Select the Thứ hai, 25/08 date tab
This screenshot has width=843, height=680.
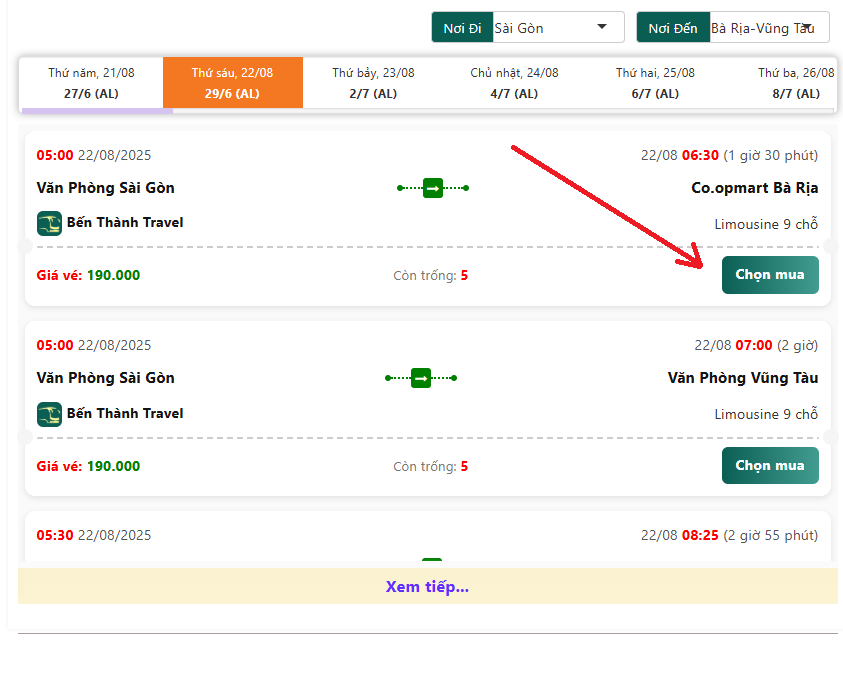(655, 83)
